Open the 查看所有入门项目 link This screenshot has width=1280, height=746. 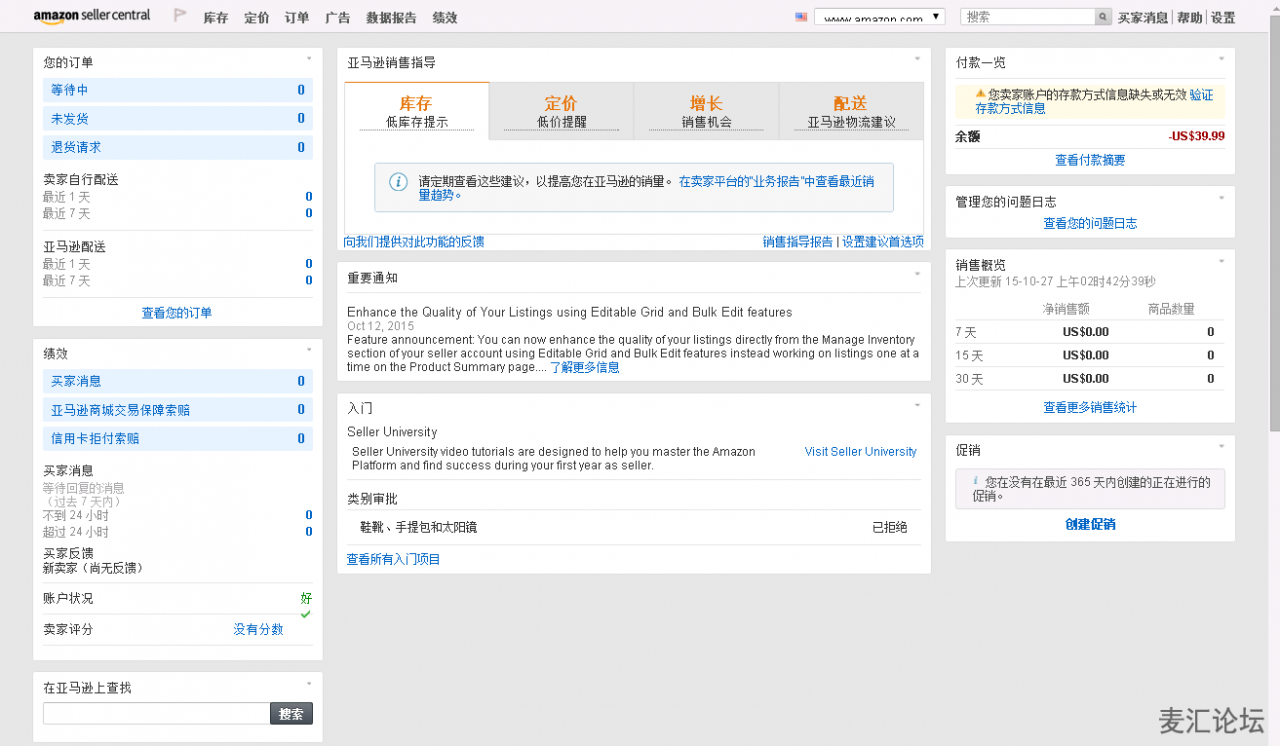pos(394,559)
